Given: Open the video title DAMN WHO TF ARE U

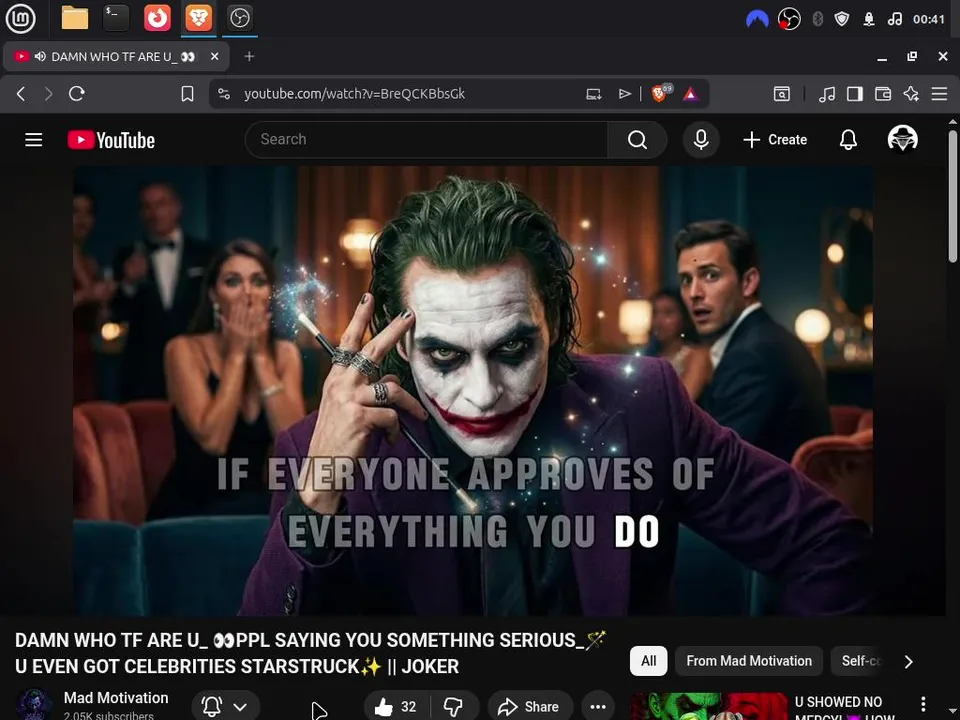Looking at the screenshot, I should pos(309,653).
